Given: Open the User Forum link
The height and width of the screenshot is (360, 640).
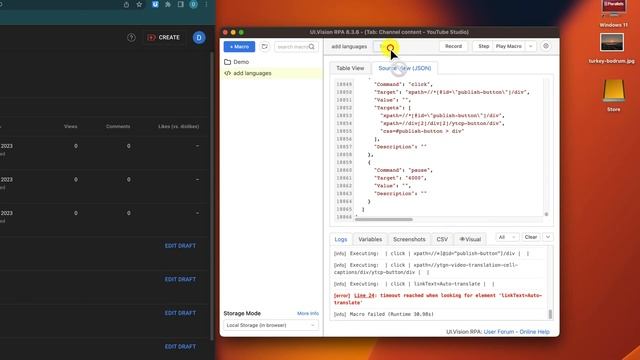Looking at the screenshot, I should pyautogui.click(x=499, y=332).
